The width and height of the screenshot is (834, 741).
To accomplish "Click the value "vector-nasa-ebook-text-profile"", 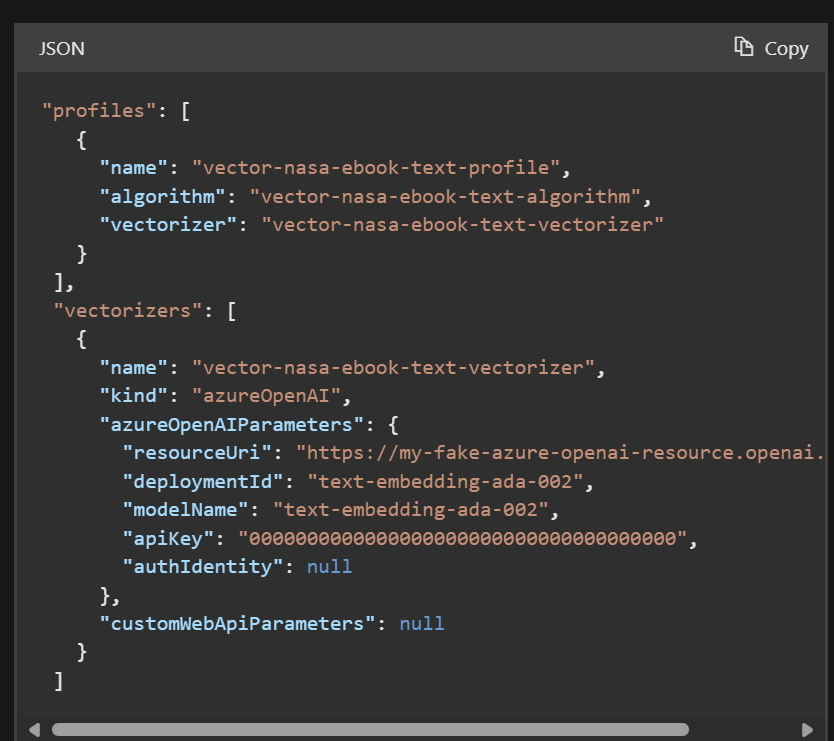I will [376, 168].
